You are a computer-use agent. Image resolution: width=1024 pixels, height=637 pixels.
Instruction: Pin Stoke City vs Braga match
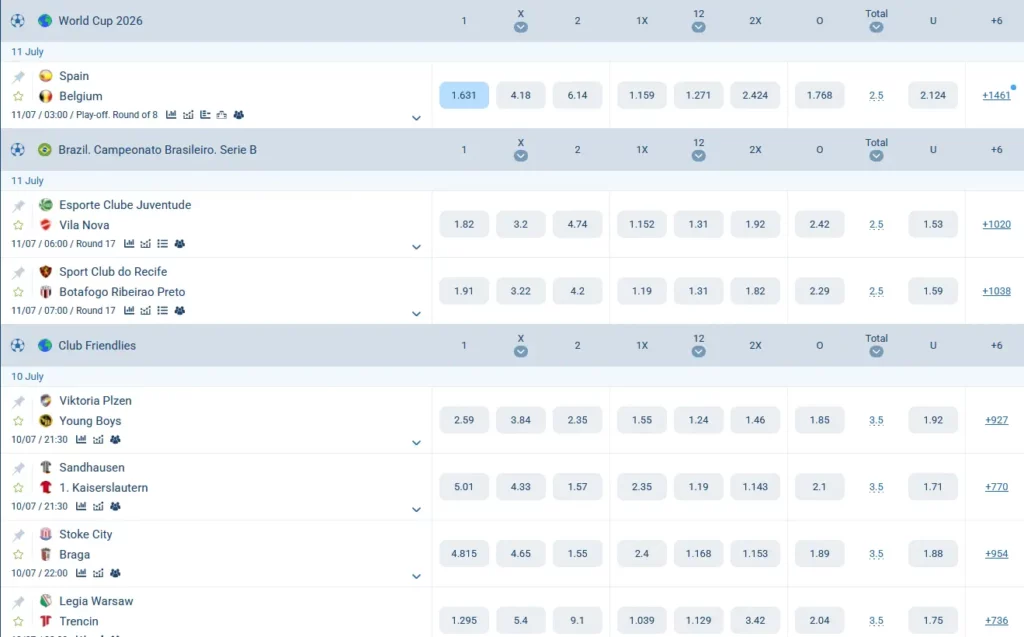18,535
